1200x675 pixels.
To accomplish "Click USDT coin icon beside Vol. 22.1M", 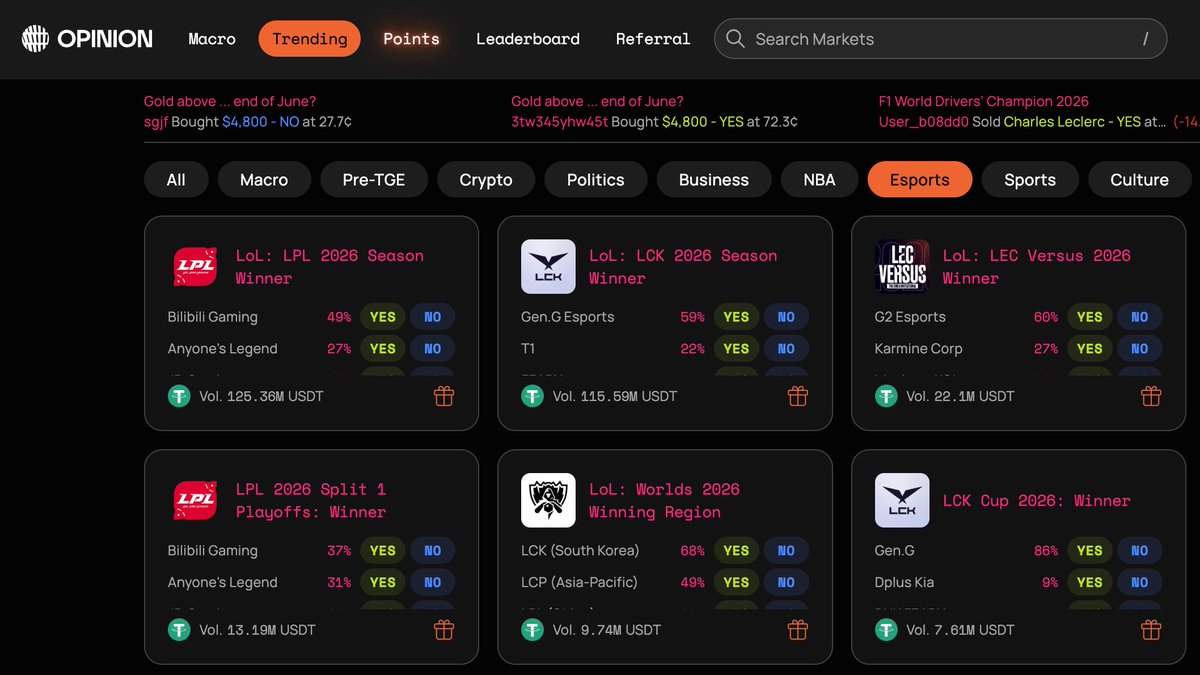I will [x=886, y=396].
